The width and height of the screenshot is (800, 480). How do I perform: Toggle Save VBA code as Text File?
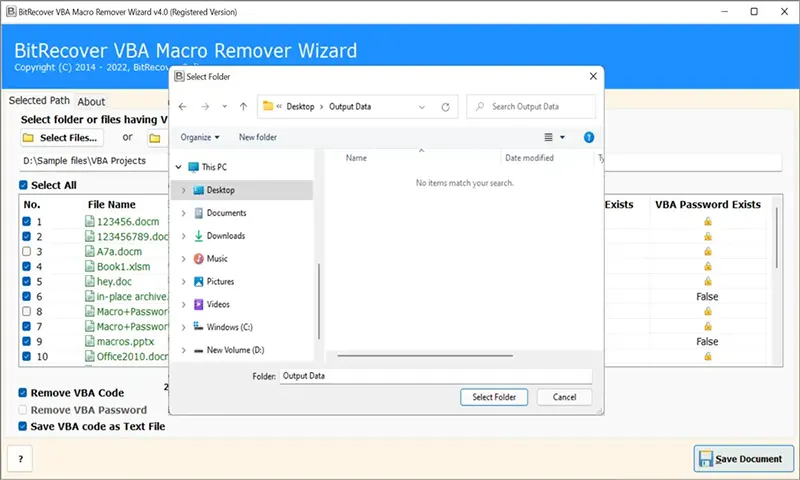coord(24,426)
